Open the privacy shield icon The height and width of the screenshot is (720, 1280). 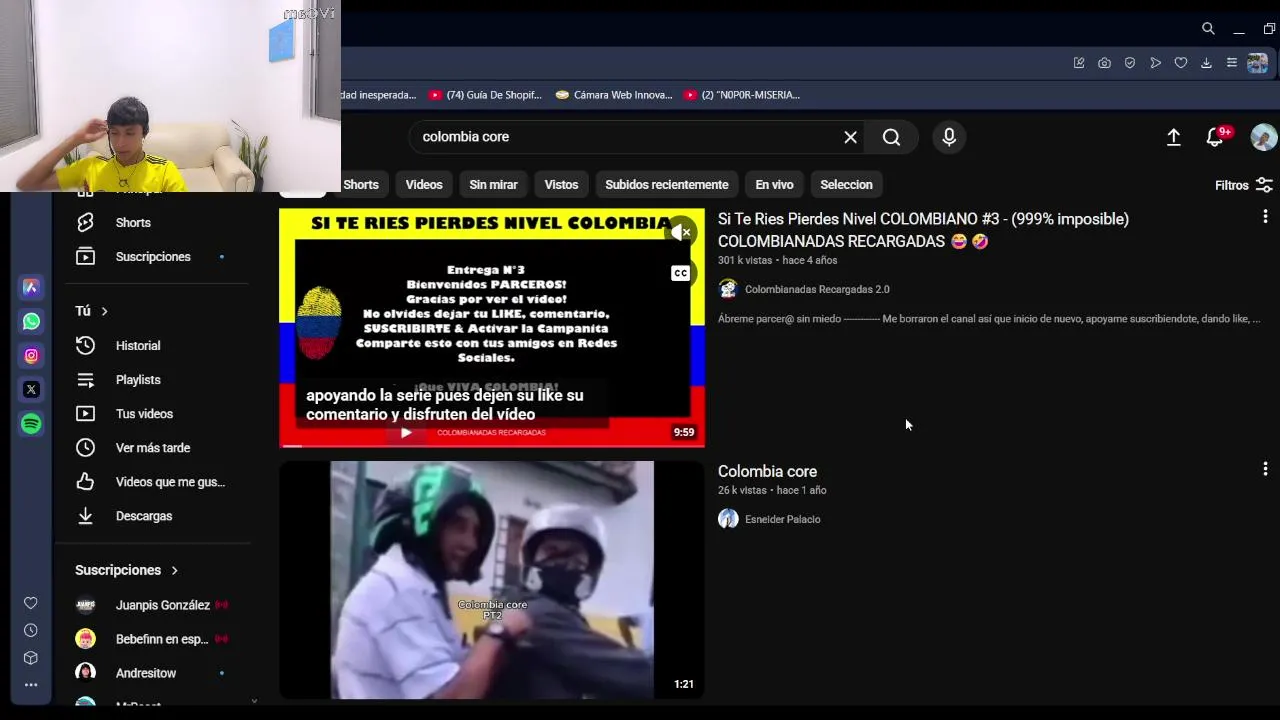(x=1130, y=63)
